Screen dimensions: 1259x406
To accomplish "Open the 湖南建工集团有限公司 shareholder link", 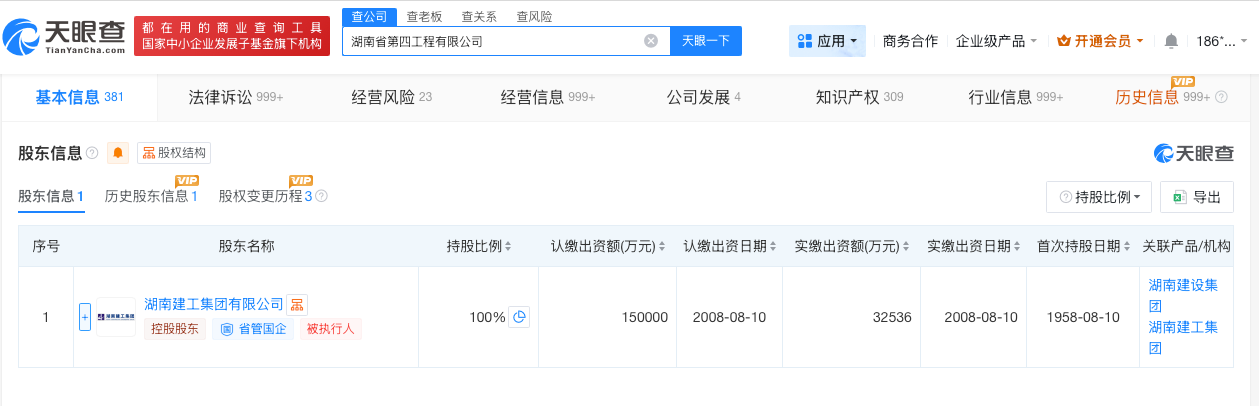I will (214, 304).
